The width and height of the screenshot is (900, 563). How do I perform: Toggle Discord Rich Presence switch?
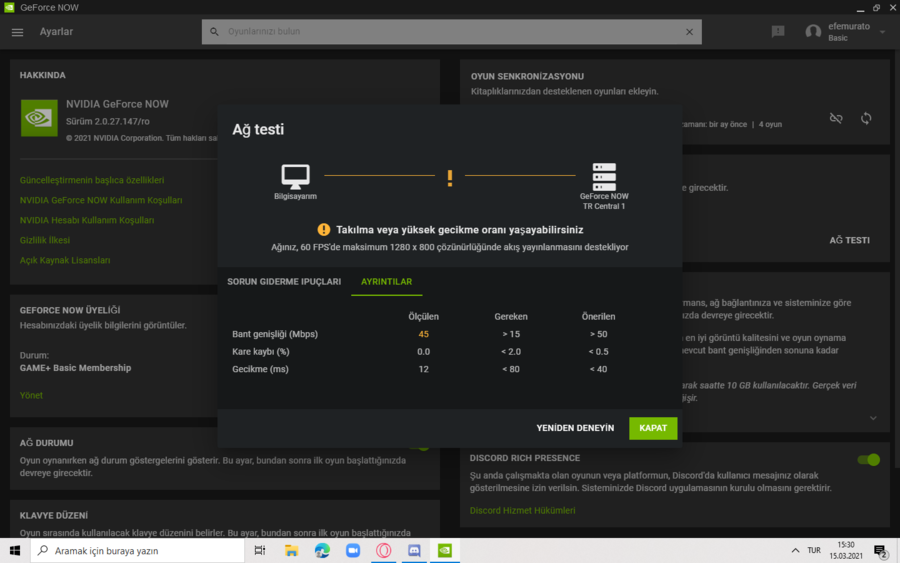point(868,460)
